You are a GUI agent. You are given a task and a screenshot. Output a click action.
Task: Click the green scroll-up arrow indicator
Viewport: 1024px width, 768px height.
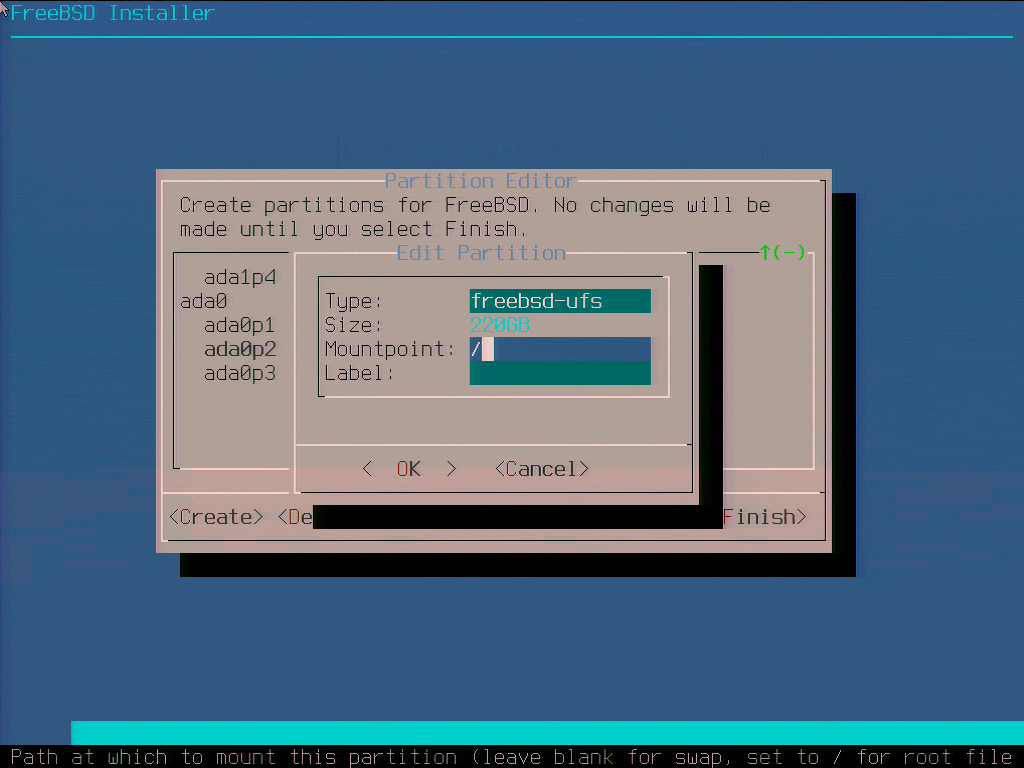(x=782, y=252)
